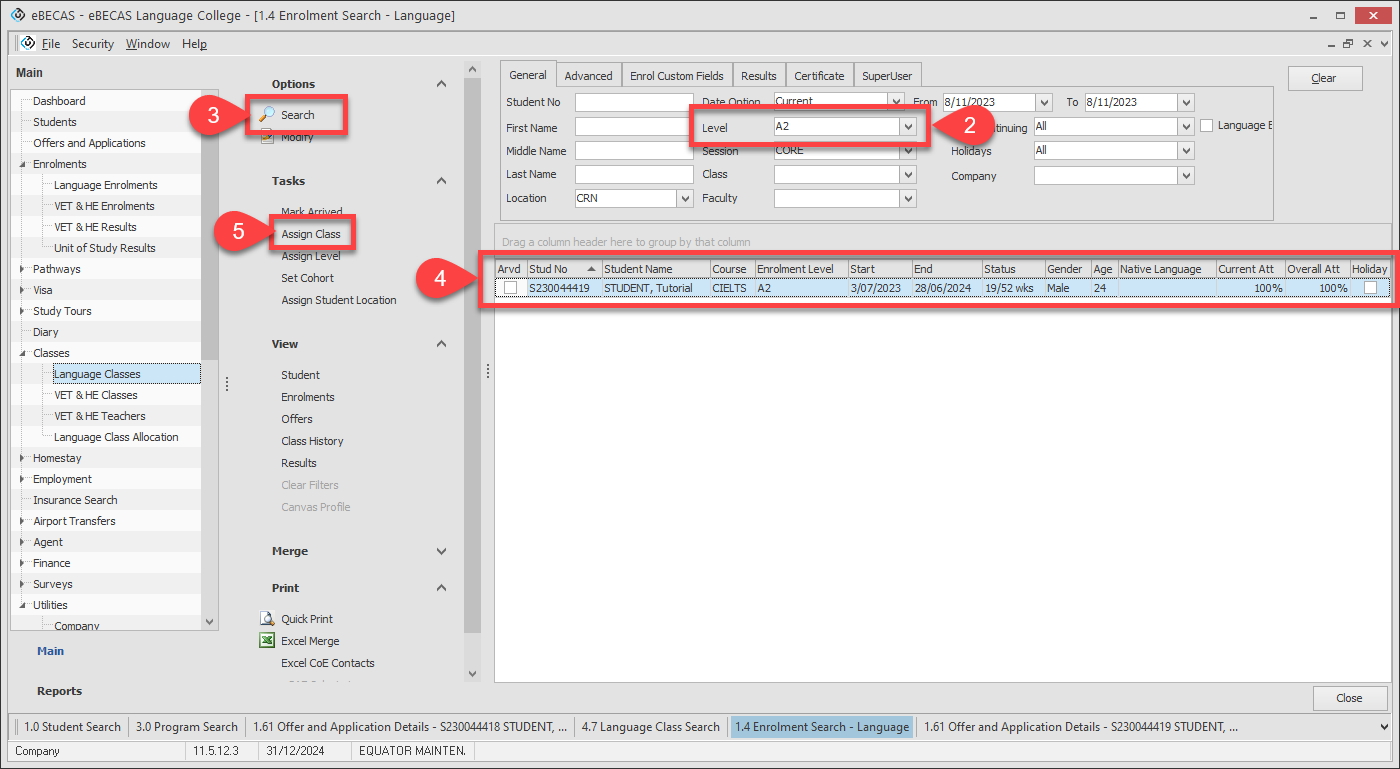Click the Modify icon under Options
The width and height of the screenshot is (1400, 769).
point(267,138)
